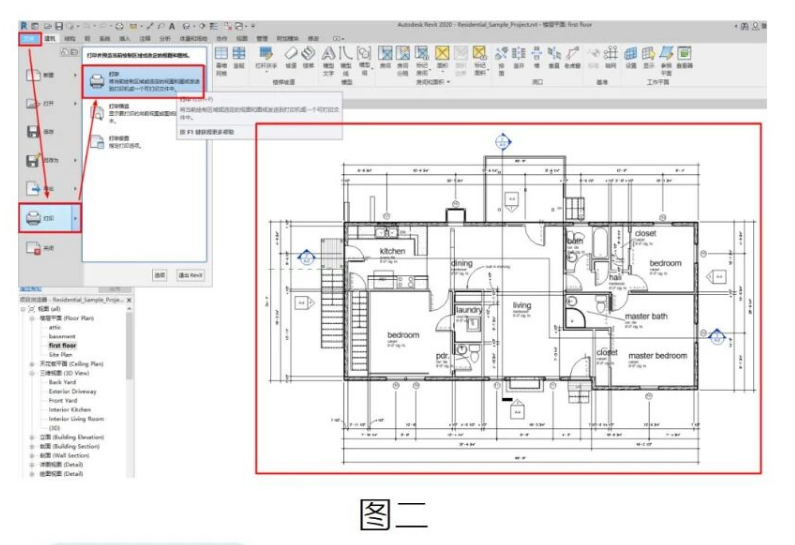This screenshot has height=545, width=795.
Task: Click the Set work plane icon
Action: [631, 57]
